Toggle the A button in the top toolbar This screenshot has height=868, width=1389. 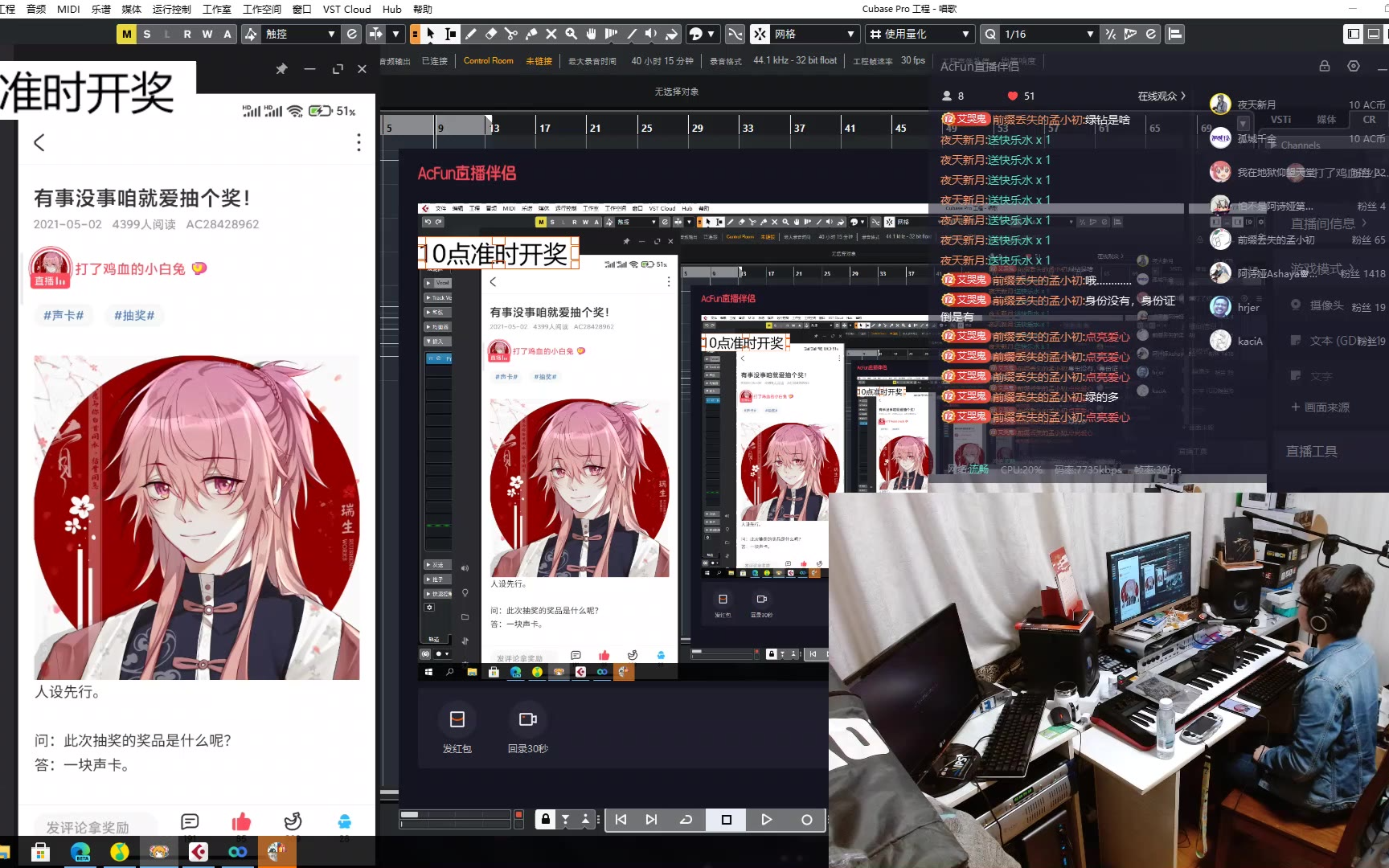point(227,34)
